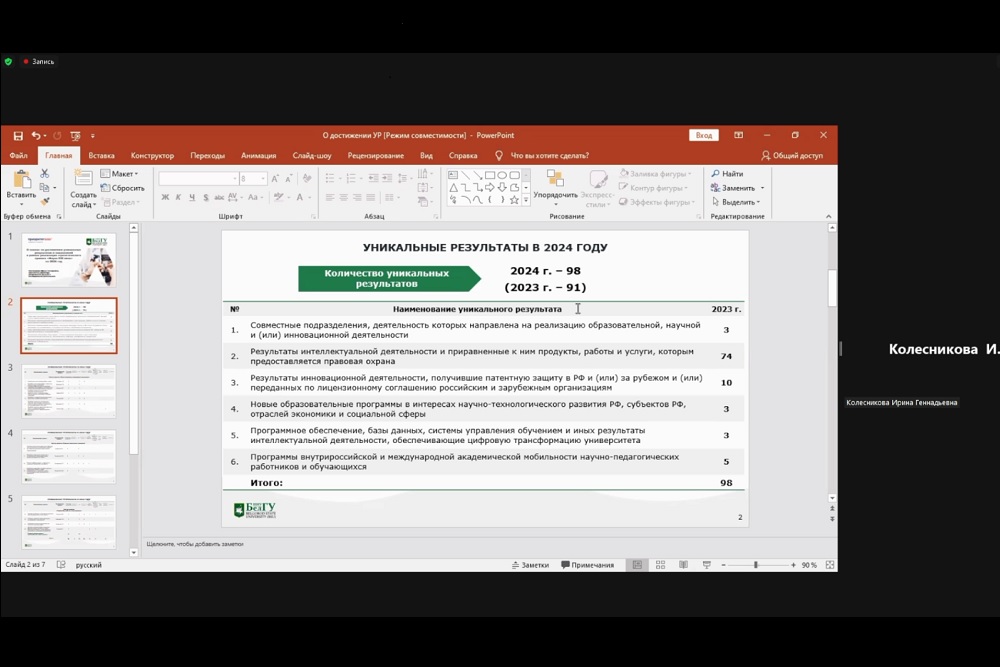
Task: Apply numbered list formatting
Action: (352, 179)
